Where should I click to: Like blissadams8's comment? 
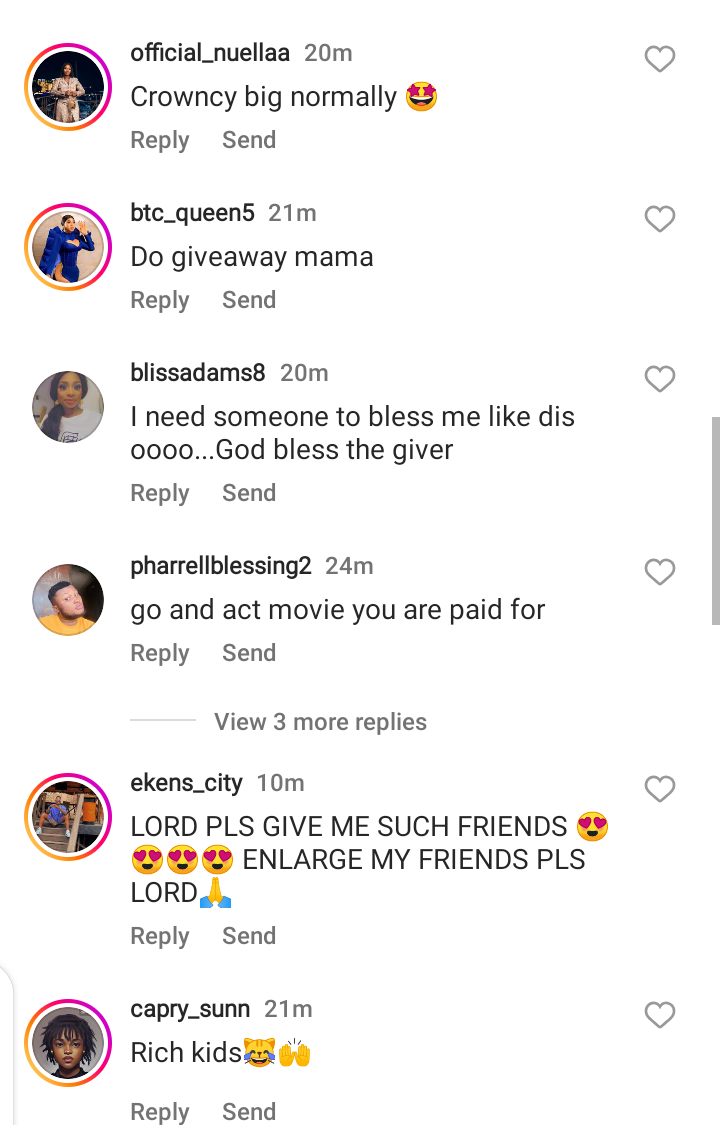pyautogui.click(x=659, y=379)
